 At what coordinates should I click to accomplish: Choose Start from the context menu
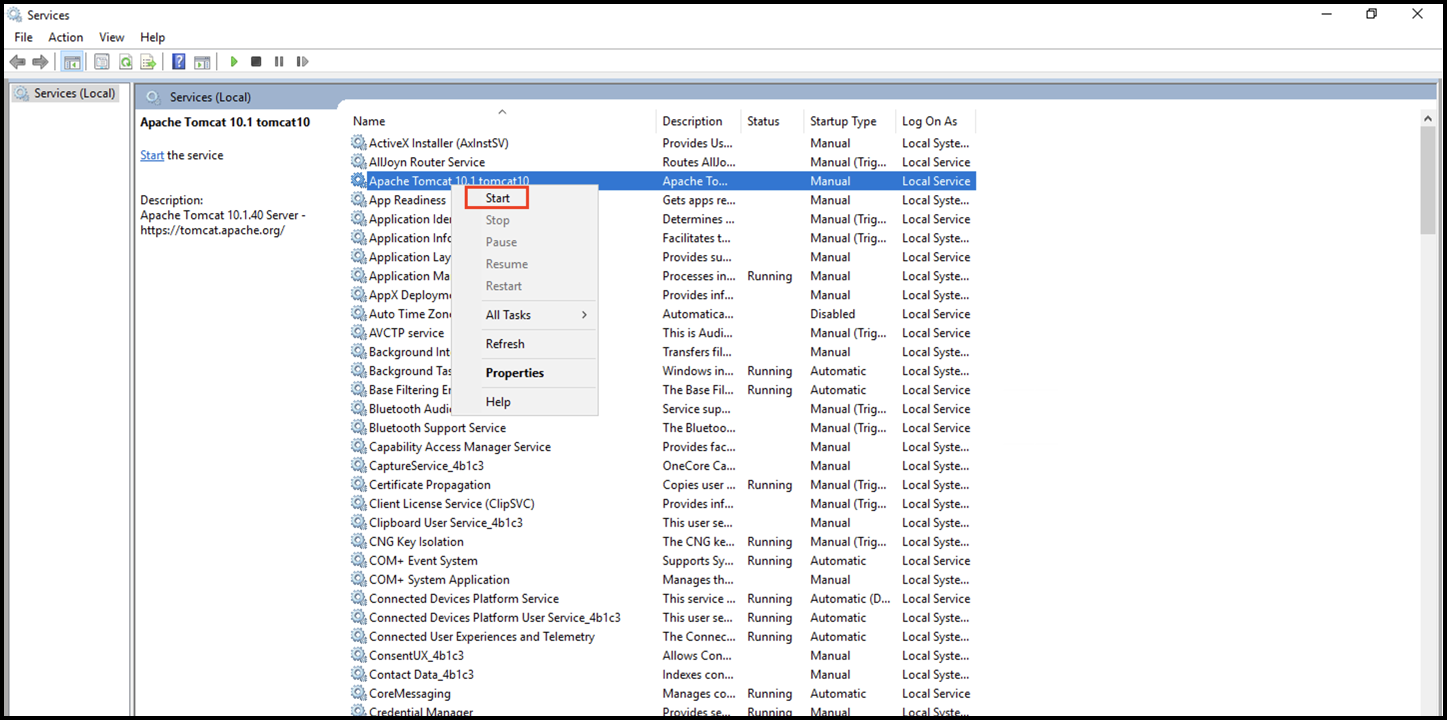(497, 198)
